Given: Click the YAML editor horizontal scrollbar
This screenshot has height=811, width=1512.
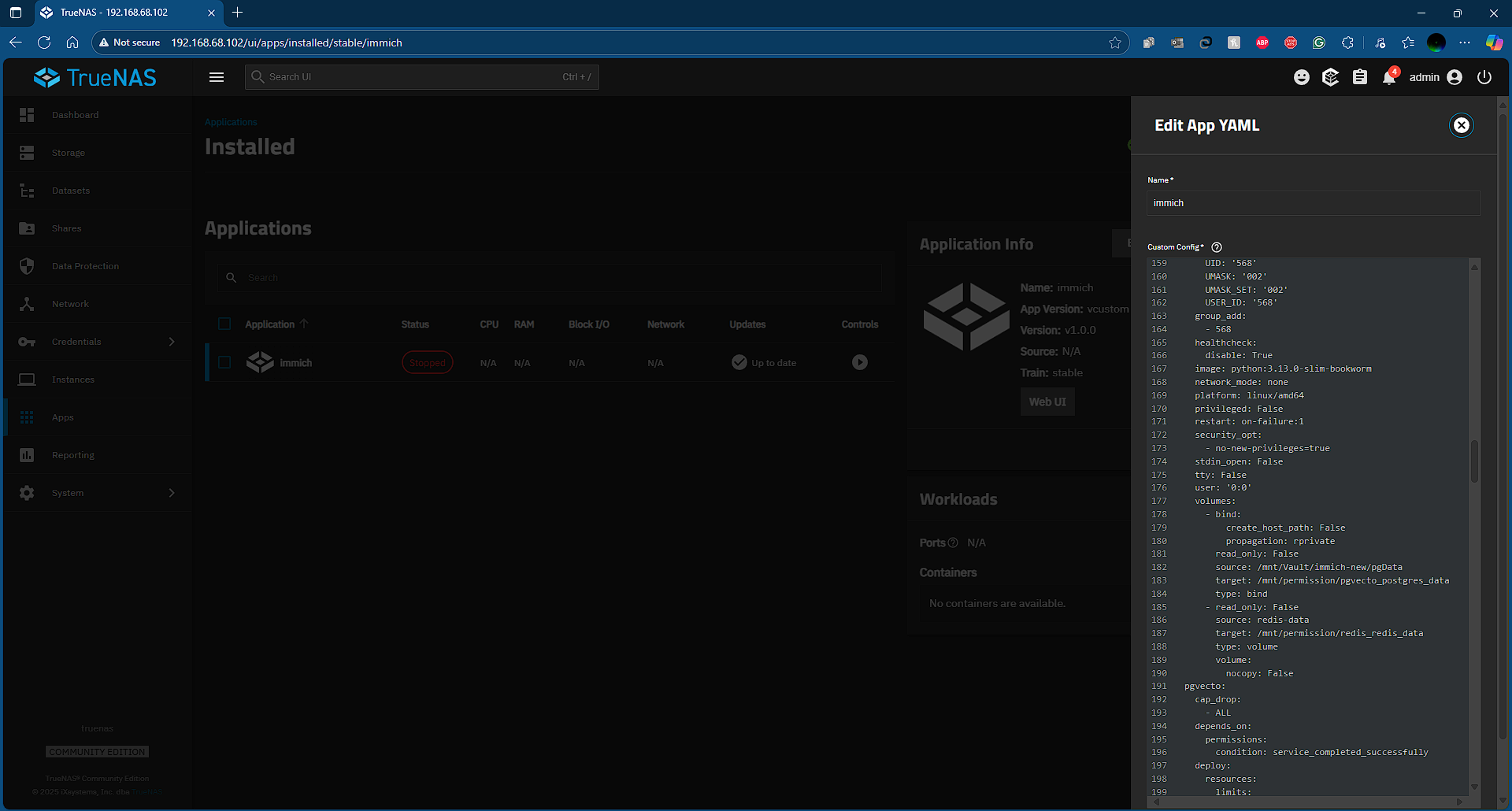Looking at the screenshot, I should click(x=1307, y=802).
